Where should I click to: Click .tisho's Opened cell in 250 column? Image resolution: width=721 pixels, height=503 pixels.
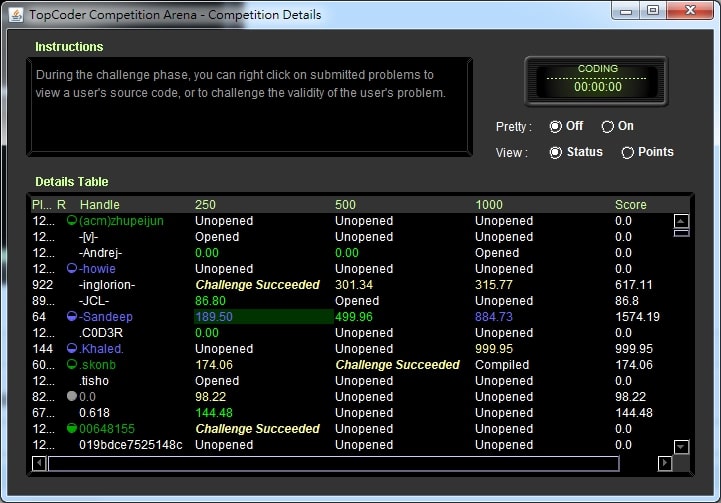[x=217, y=381]
